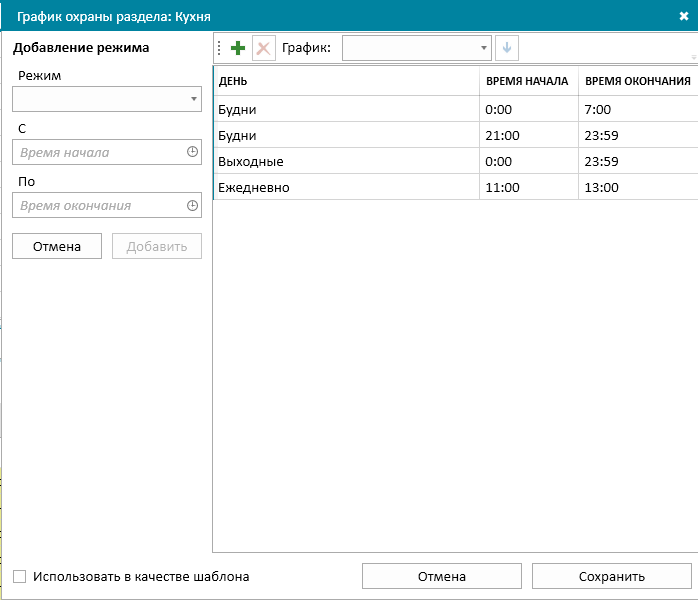Screen dimensions: 698x600
Task: Open clock picker in Время окончания field
Action: coord(192,205)
